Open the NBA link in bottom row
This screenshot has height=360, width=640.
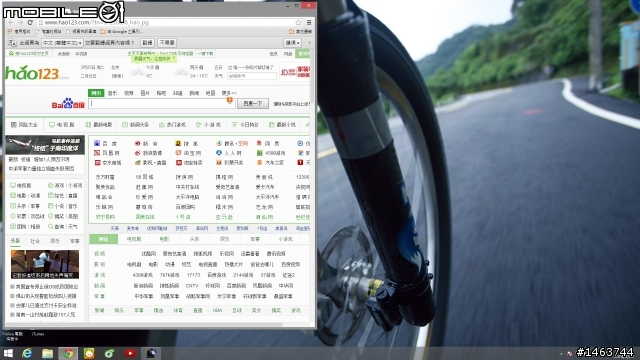[217, 311]
